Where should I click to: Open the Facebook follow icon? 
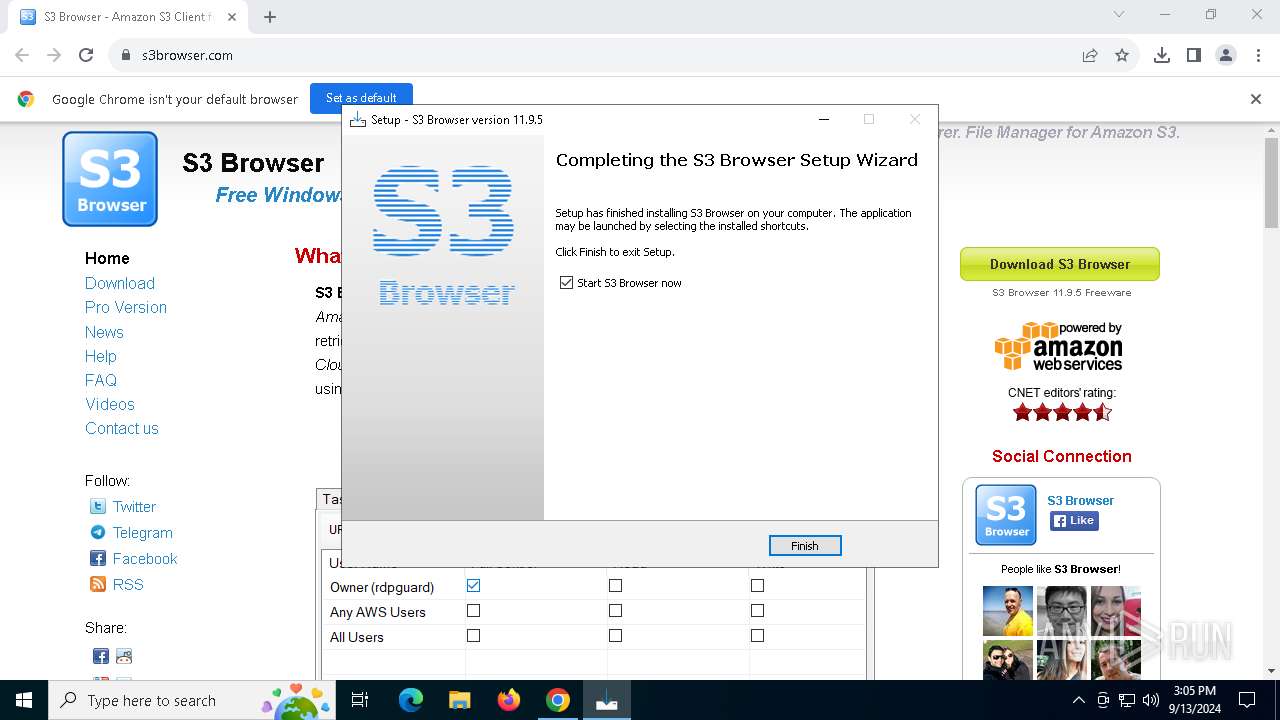point(98,559)
